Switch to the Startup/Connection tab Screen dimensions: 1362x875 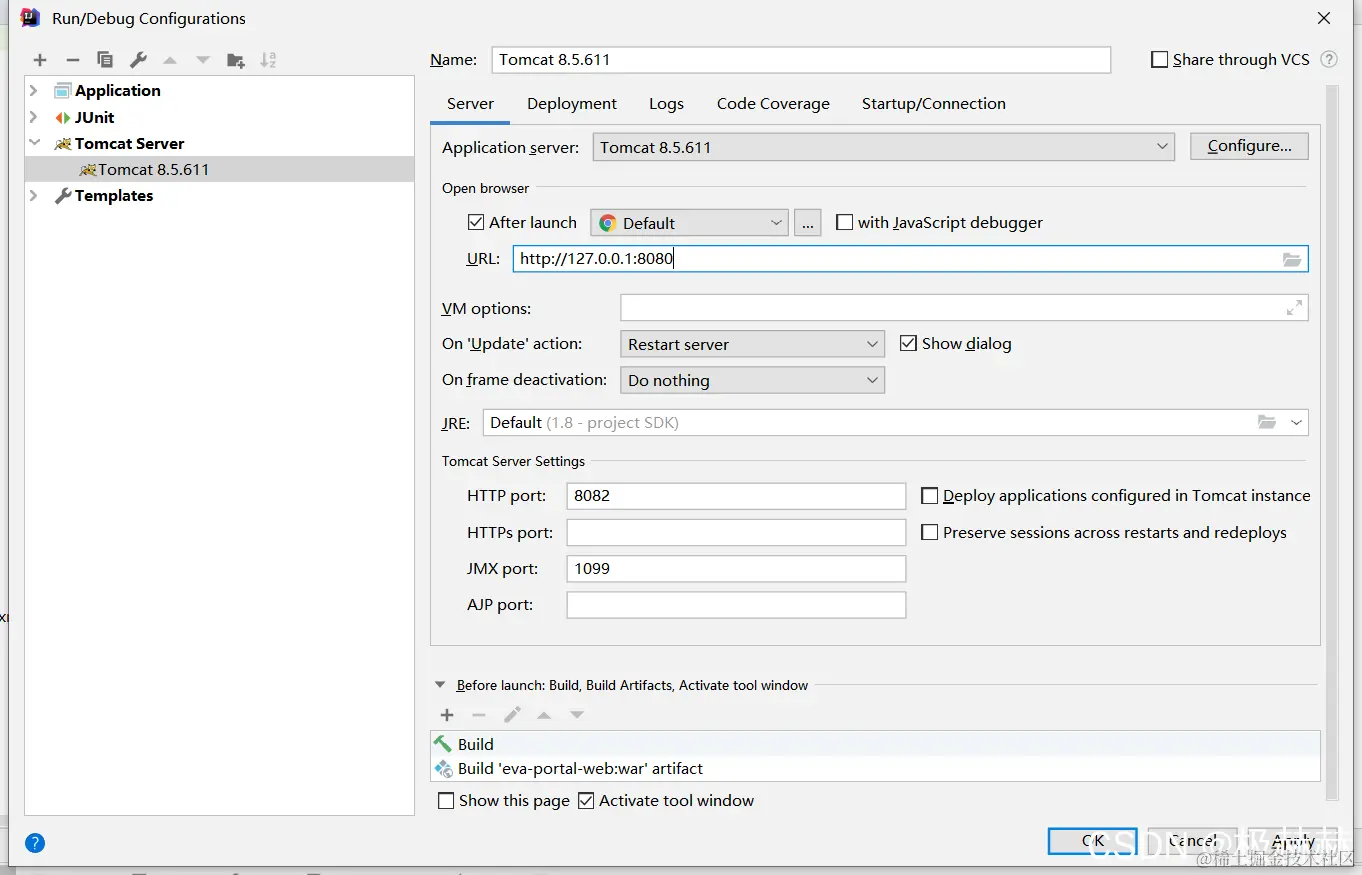click(x=934, y=104)
